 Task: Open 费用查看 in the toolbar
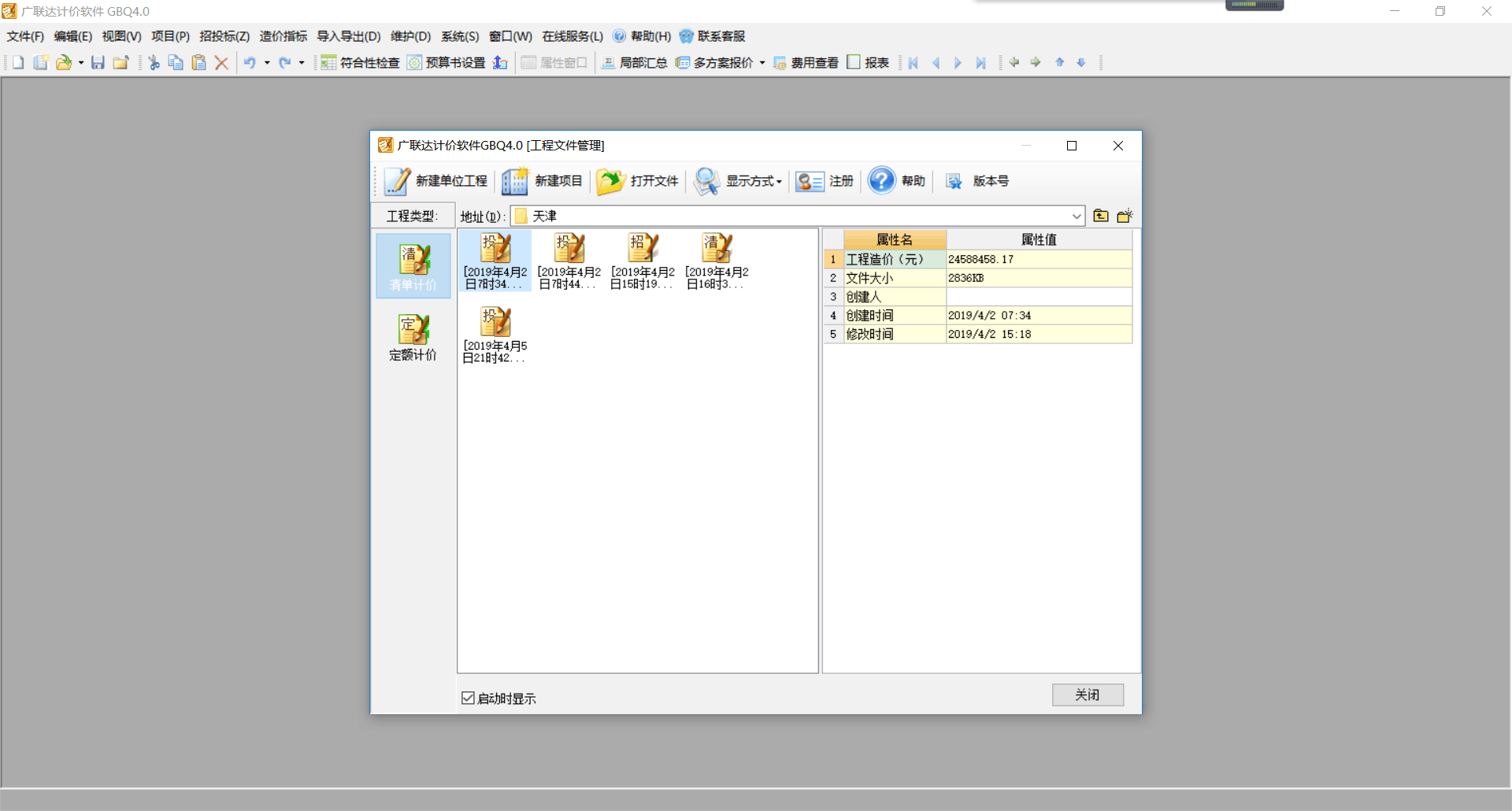coord(806,62)
